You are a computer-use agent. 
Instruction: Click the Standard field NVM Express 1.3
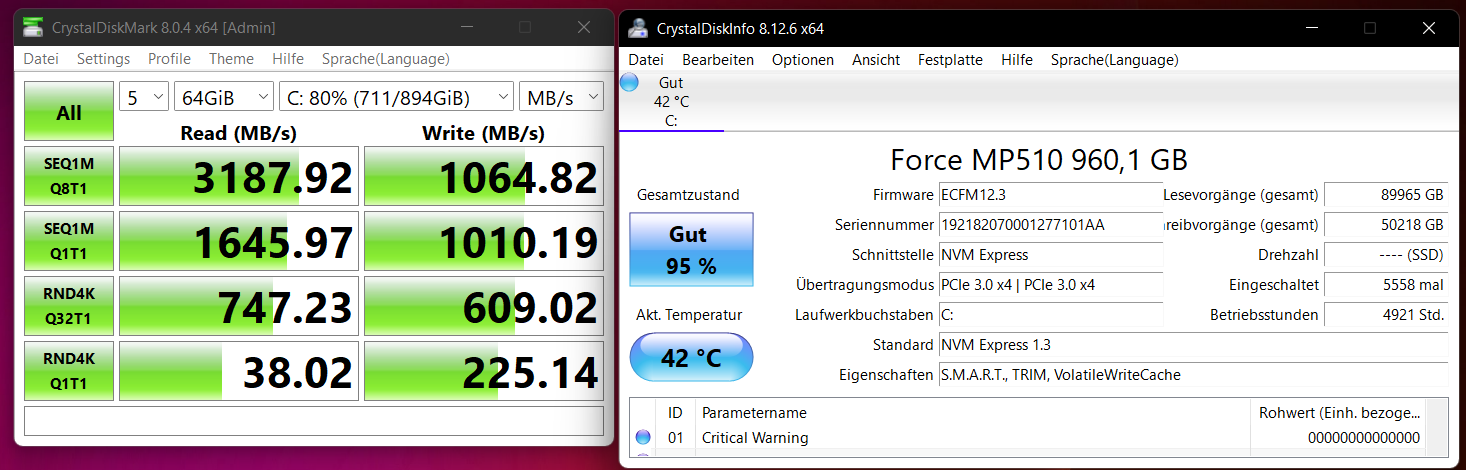pos(1193,345)
